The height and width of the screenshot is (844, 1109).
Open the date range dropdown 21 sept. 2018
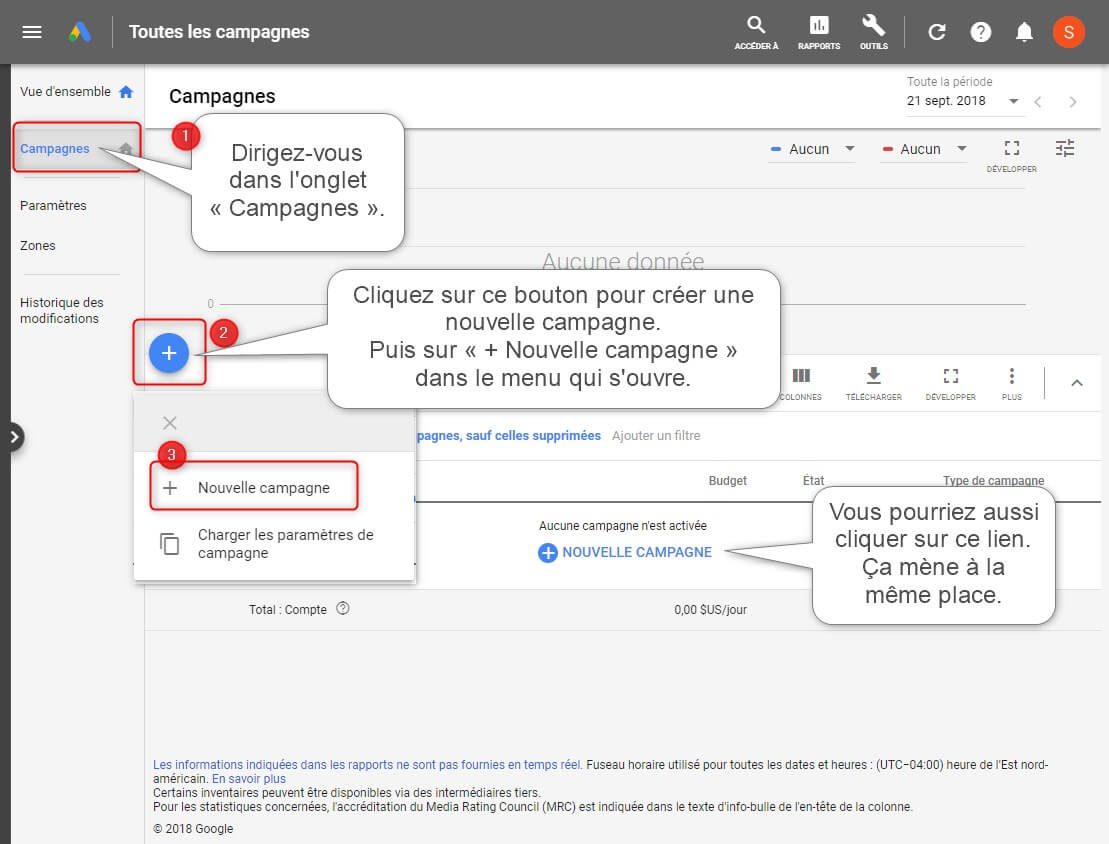point(963,100)
